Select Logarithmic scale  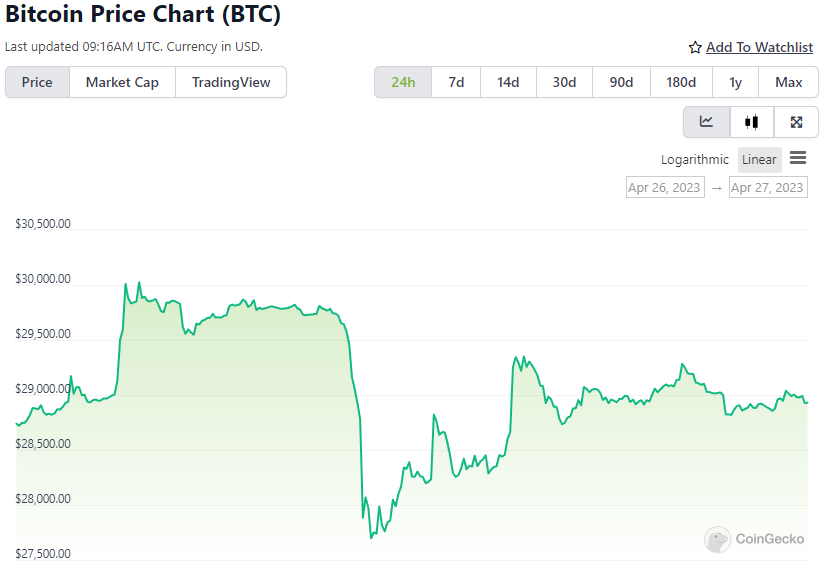[x=695, y=159]
